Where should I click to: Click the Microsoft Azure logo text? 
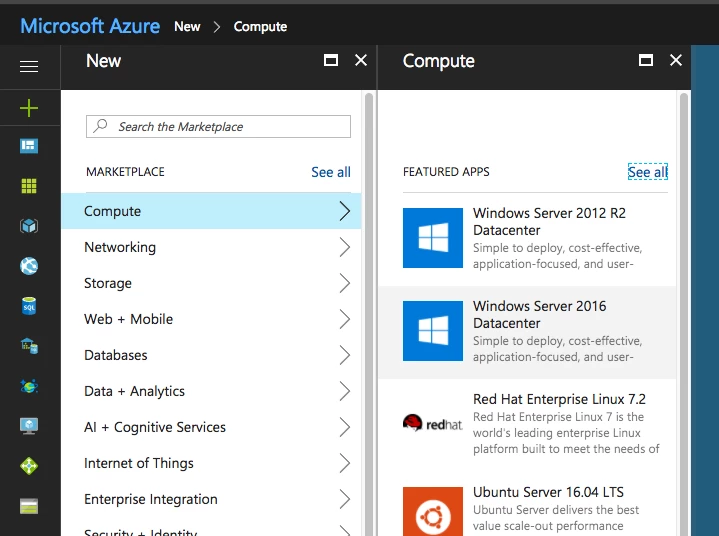[90, 26]
